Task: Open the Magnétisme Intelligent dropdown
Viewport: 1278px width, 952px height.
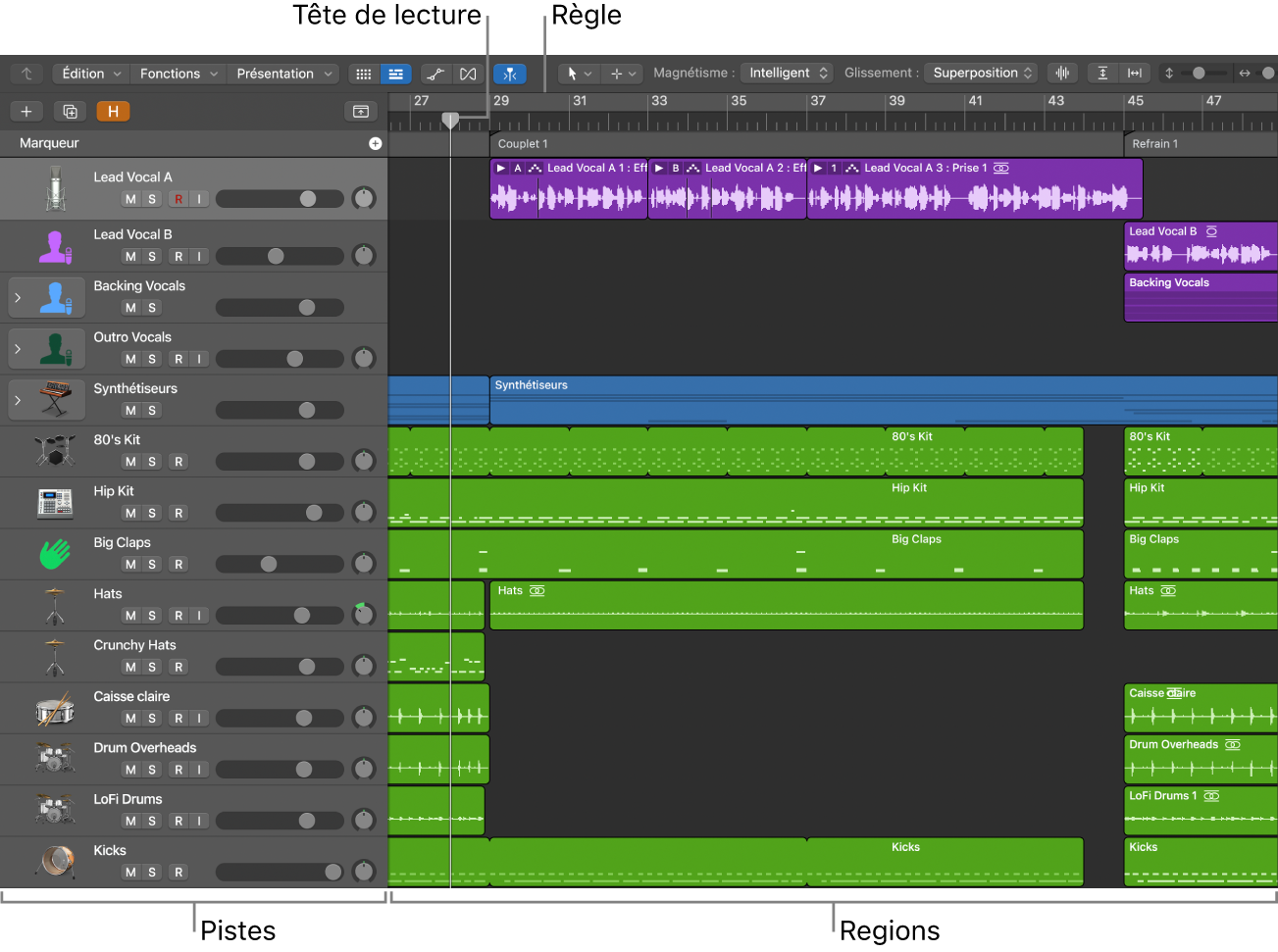Action: pyautogui.click(x=789, y=74)
